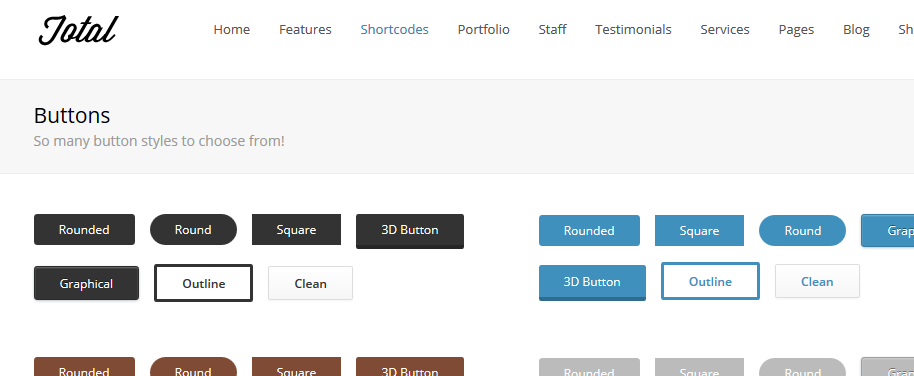The image size is (914, 376).
Task: Open the Blog link
Action: (856, 29)
